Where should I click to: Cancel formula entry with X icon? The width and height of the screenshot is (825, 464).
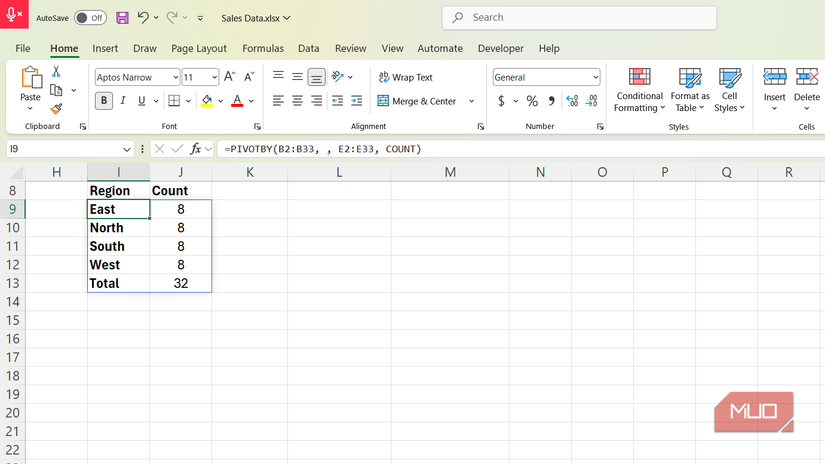159,149
